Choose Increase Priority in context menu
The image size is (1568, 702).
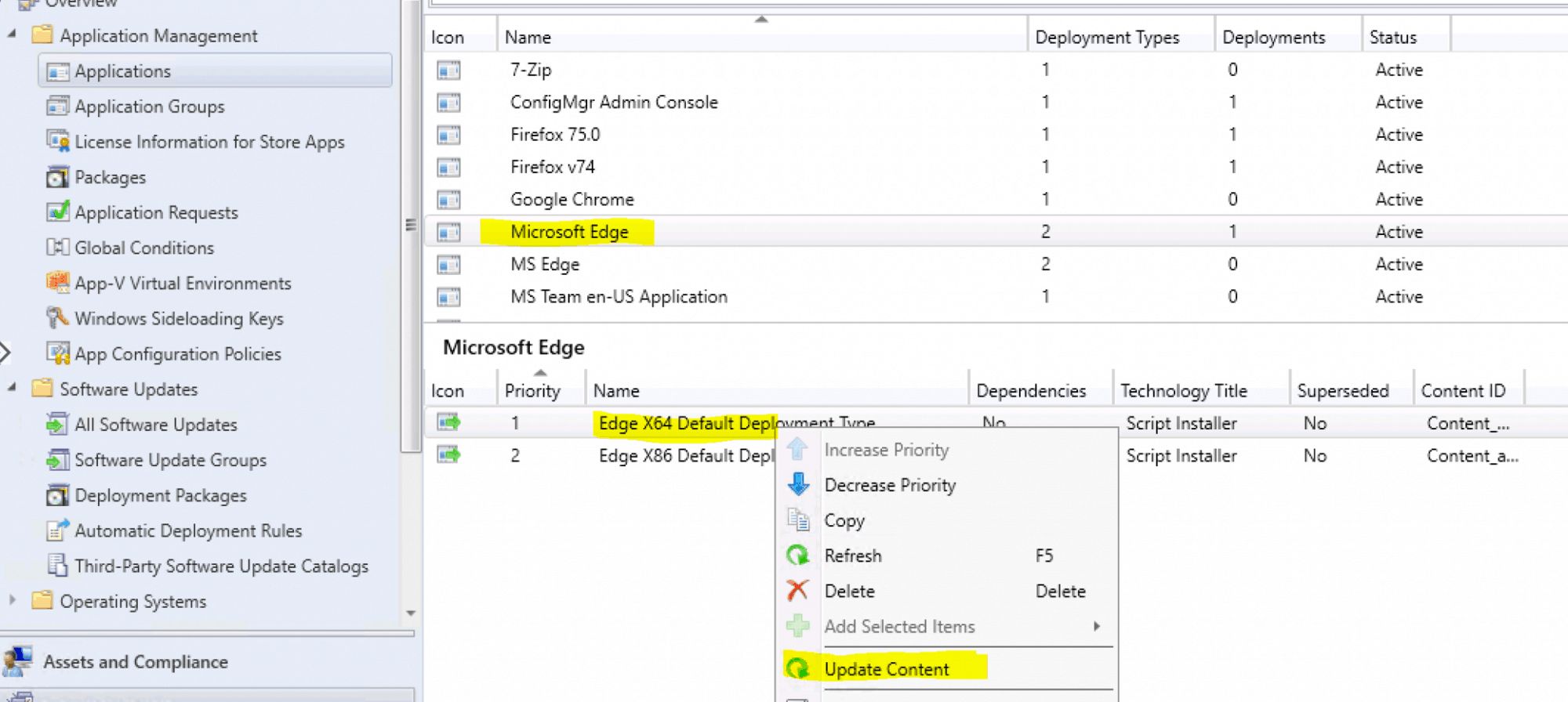point(886,450)
